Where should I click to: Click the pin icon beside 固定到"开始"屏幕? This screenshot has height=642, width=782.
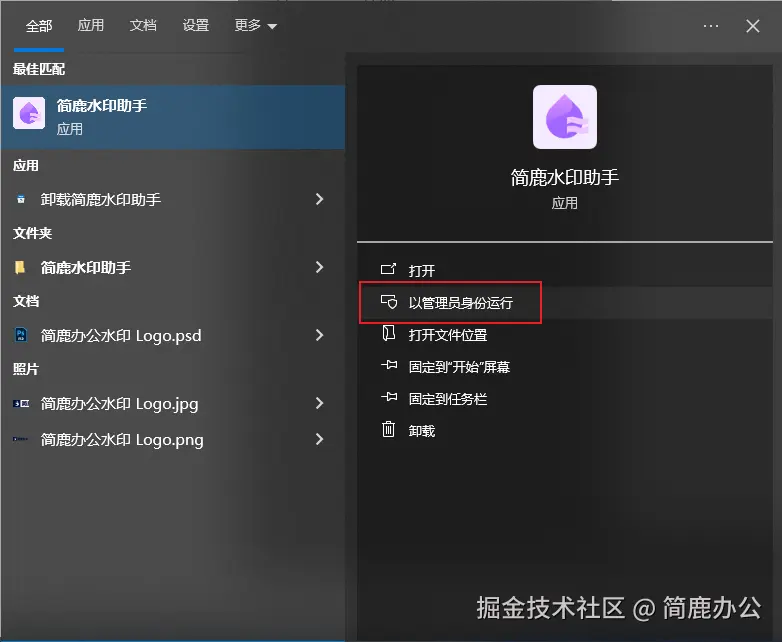389,366
